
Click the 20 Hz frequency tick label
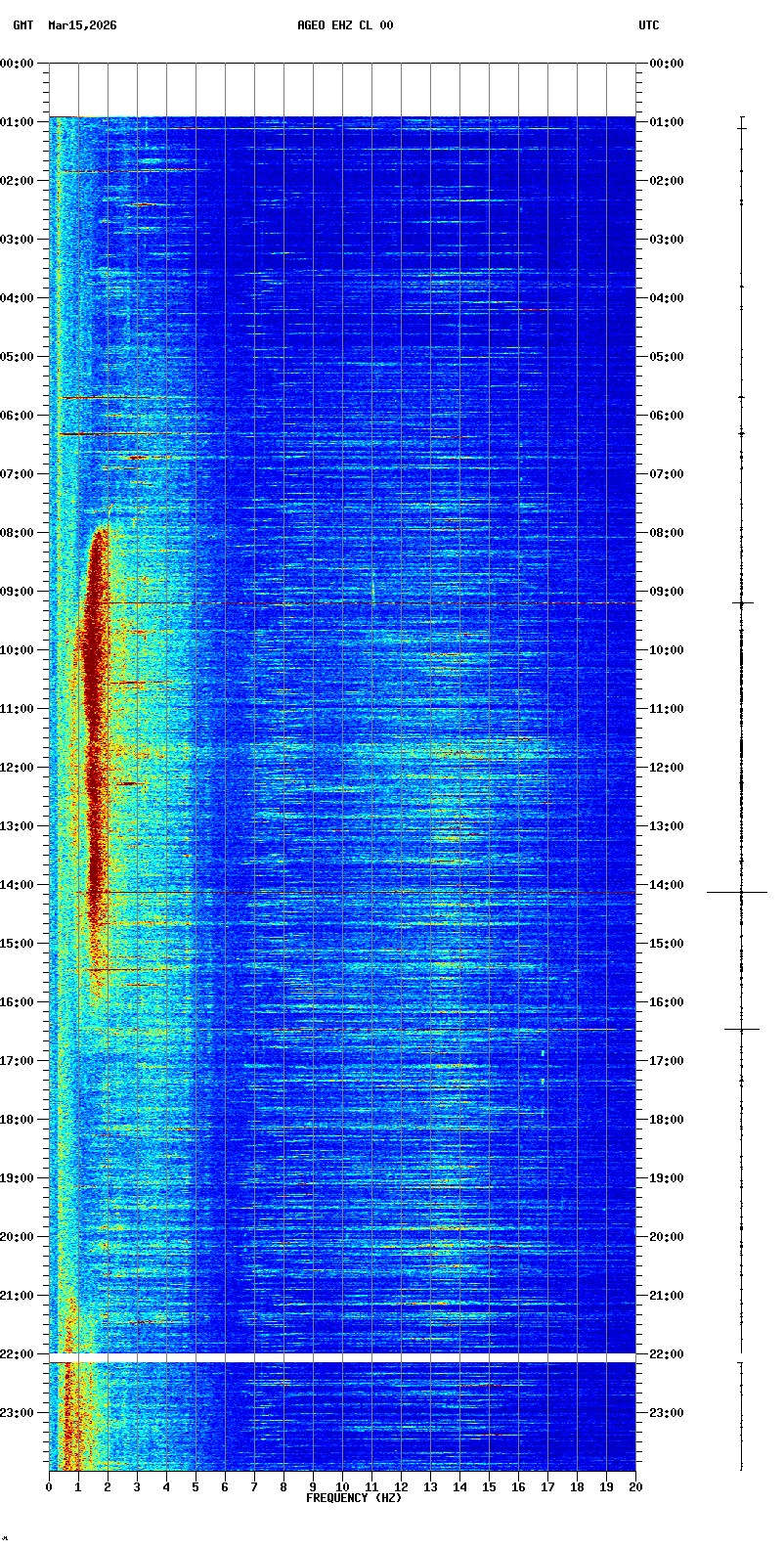pos(635,1486)
